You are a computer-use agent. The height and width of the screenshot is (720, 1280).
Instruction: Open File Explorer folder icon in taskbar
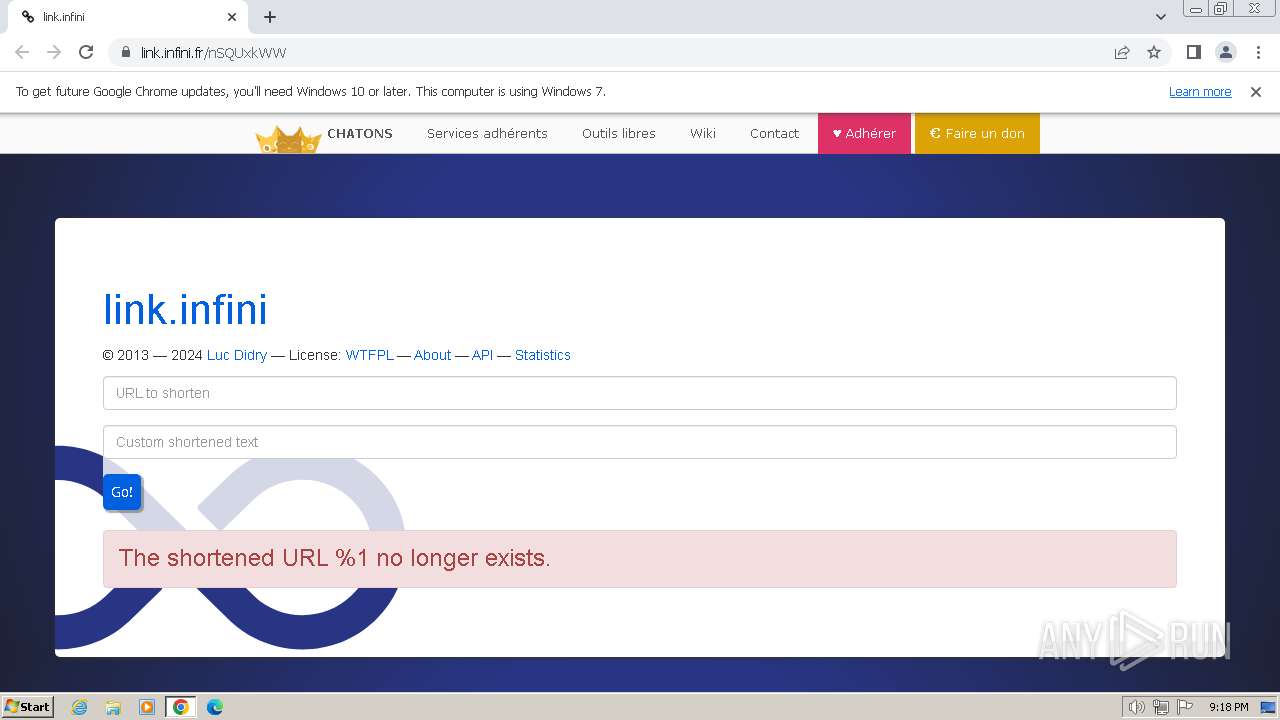coord(113,707)
